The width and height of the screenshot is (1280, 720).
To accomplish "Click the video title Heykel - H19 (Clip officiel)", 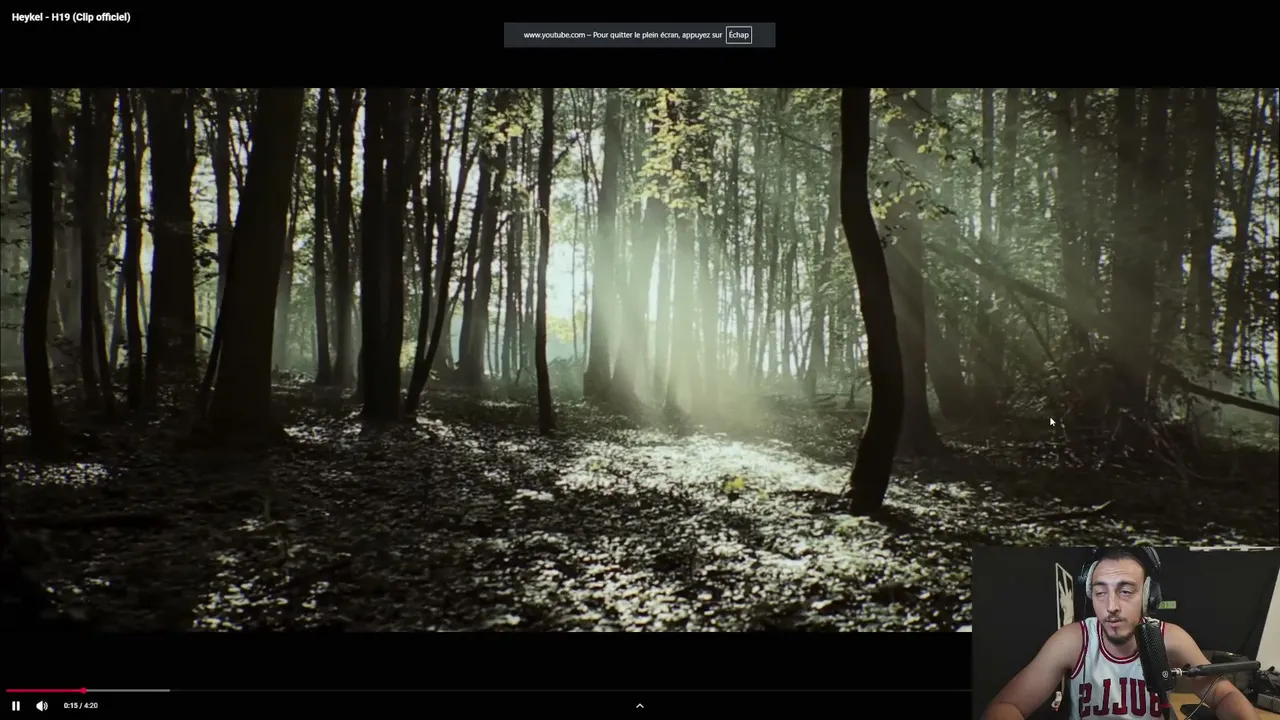I will [71, 17].
